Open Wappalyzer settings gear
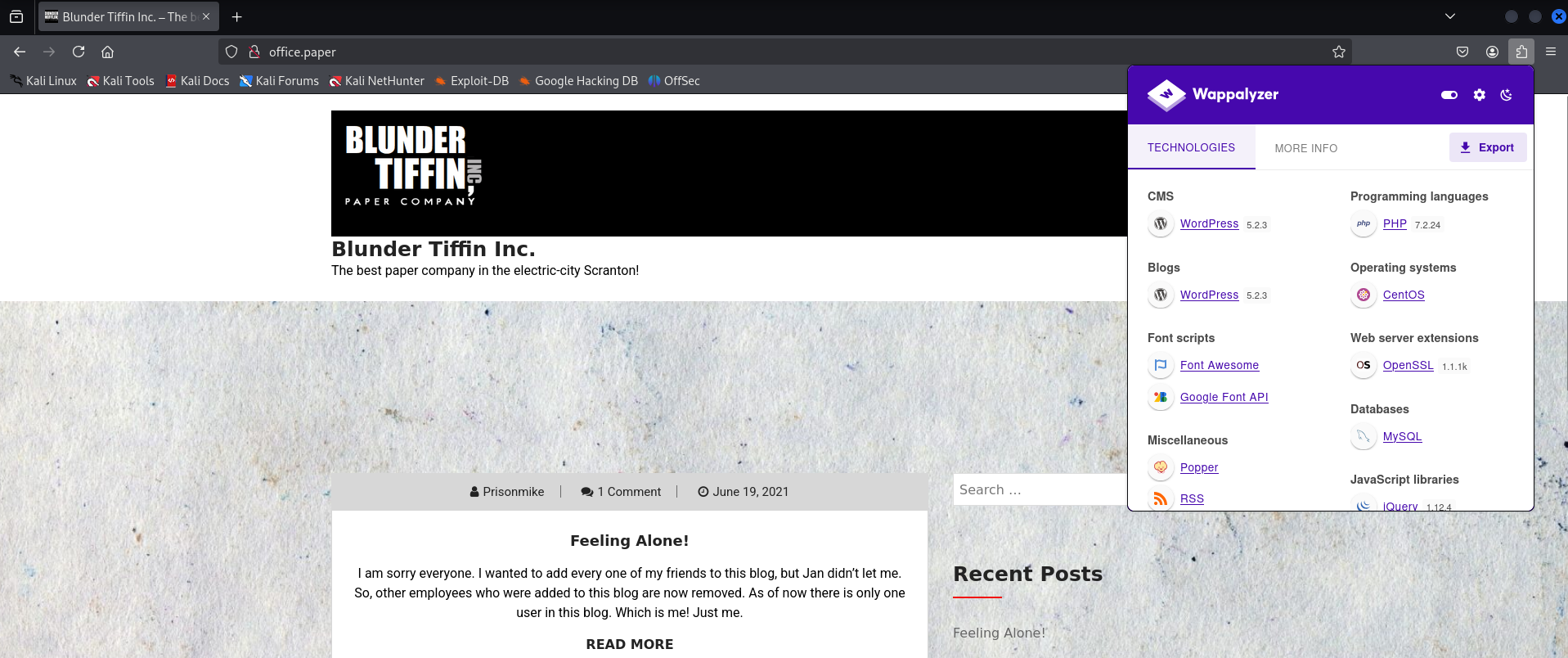Viewport: 1568px width, 658px height. pos(1479,95)
